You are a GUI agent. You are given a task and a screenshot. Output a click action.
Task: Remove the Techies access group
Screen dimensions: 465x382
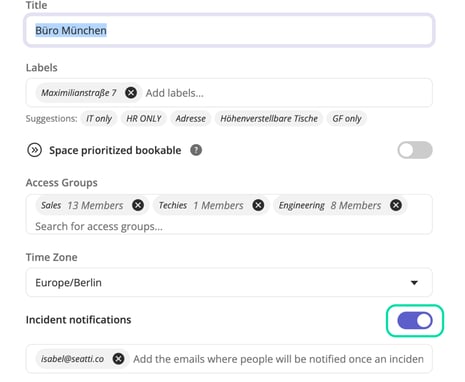point(258,205)
